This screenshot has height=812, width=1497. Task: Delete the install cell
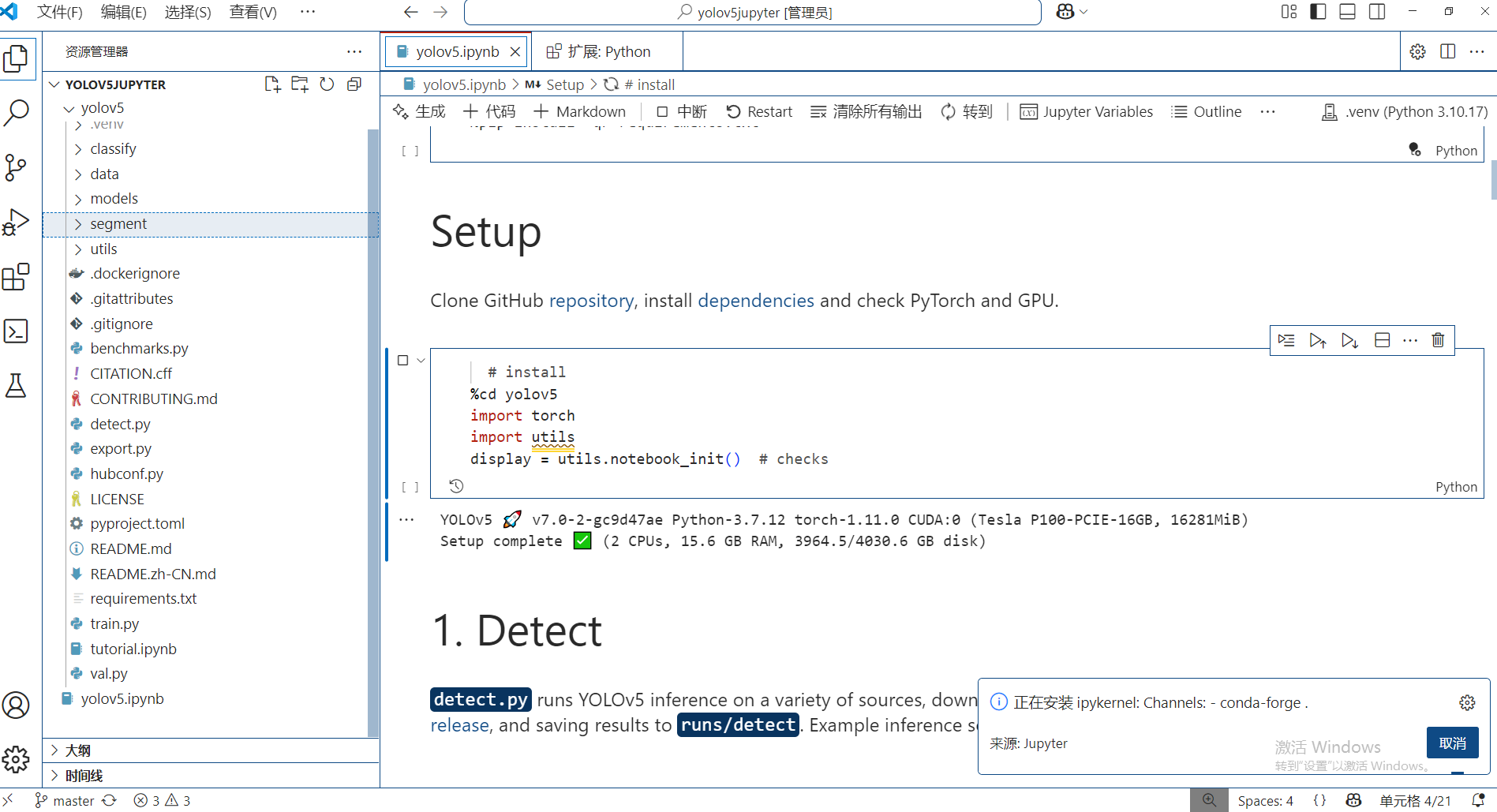1438,340
